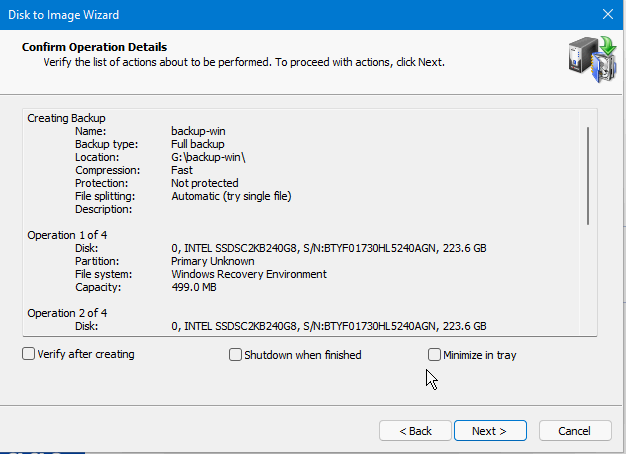The width and height of the screenshot is (626, 454).
Task: Click 'Windows Recovery Environment' file system value
Action: point(249,274)
